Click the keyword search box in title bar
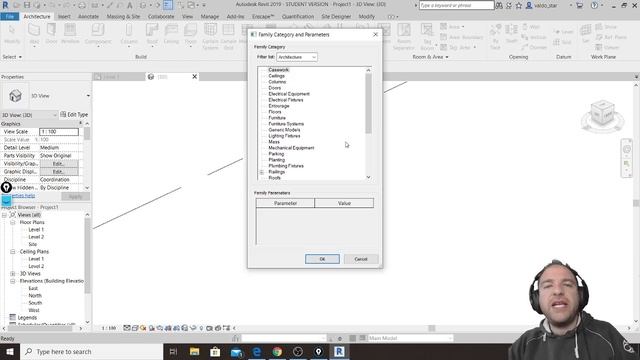The image size is (640, 360). point(456,5)
